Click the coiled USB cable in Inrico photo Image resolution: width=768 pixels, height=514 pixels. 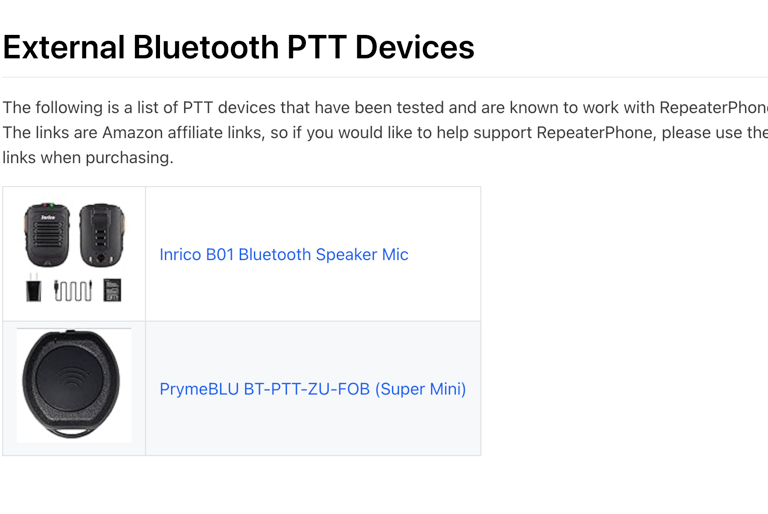tap(72, 290)
